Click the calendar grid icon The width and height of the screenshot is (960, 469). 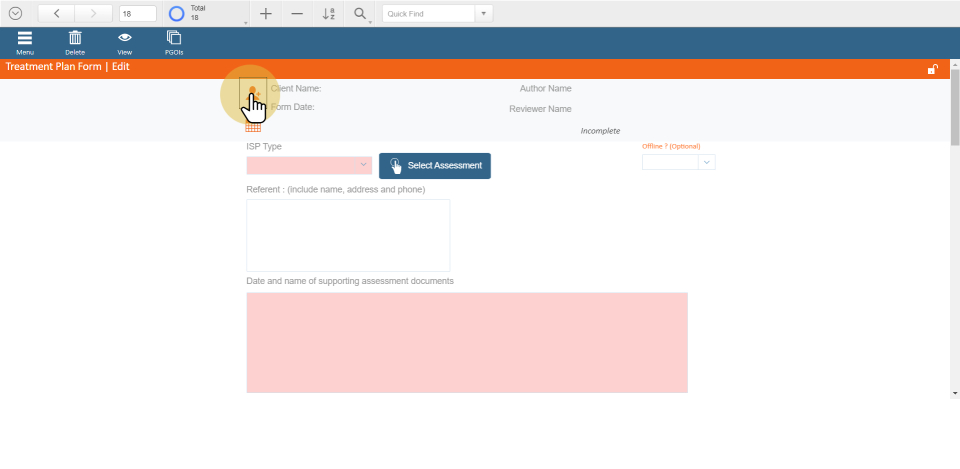[253, 126]
